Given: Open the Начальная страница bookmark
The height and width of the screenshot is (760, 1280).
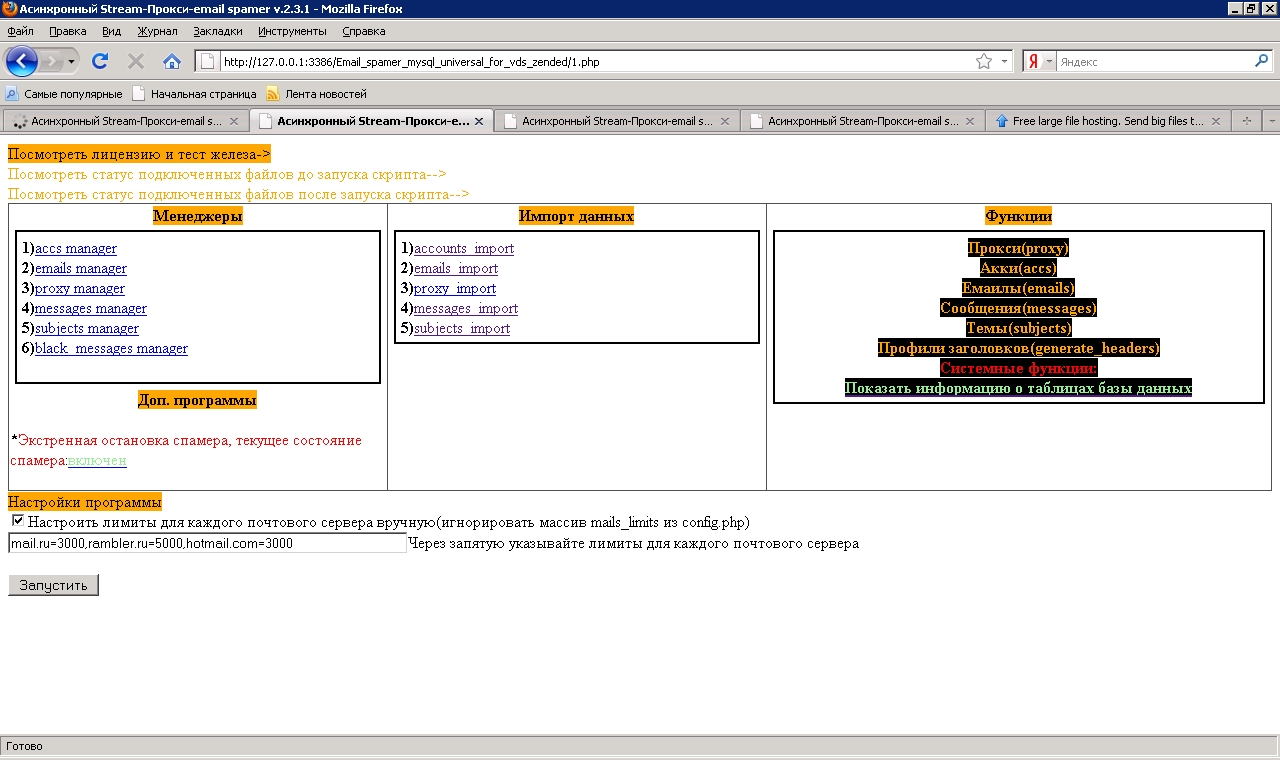Looking at the screenshot, I should pyautogui.click(x=195, y=94).
